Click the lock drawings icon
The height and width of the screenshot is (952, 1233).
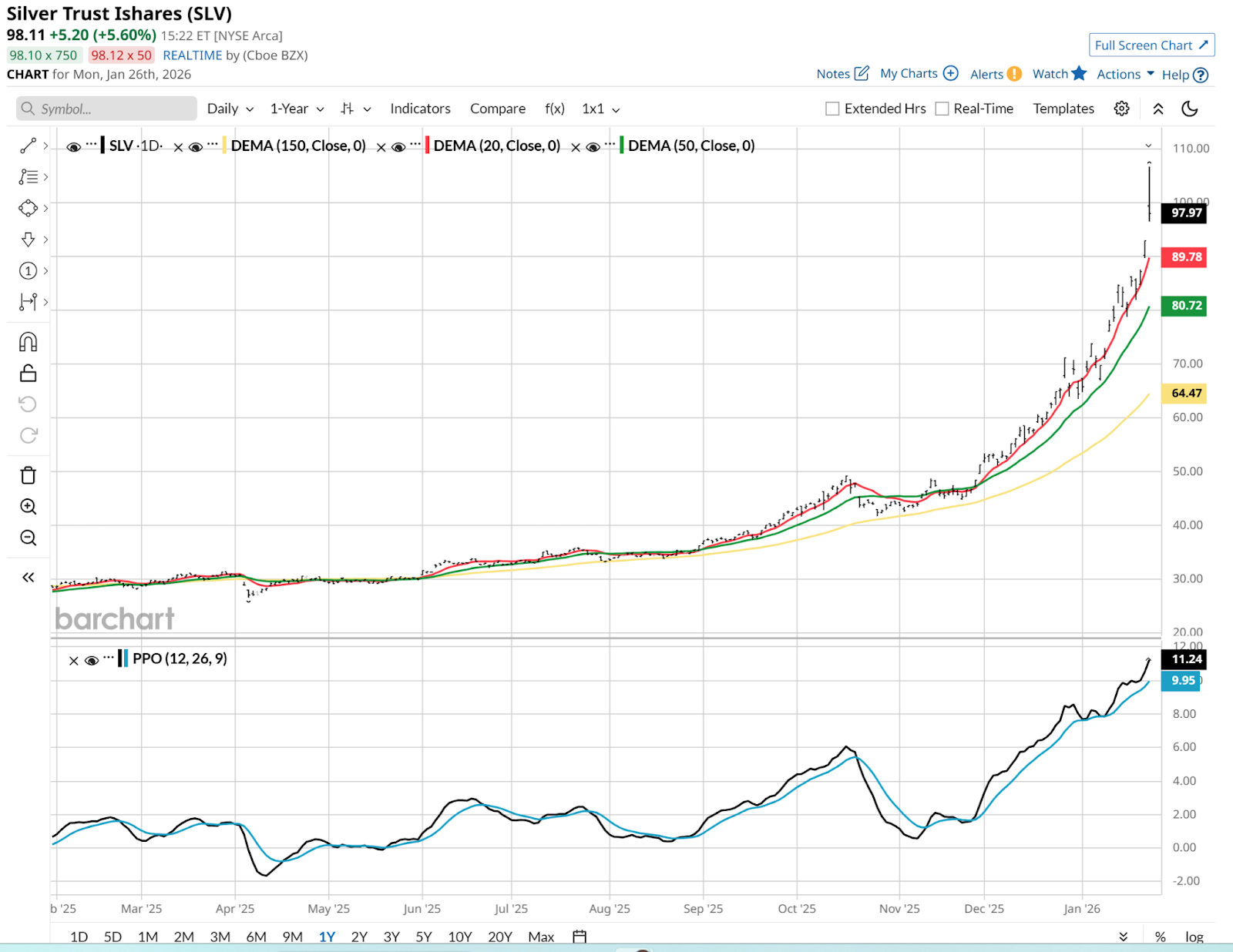tap(28, 374)
